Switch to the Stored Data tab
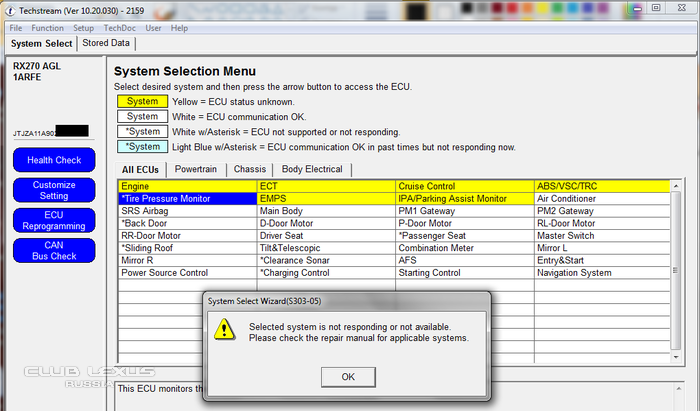 [106, 43]
